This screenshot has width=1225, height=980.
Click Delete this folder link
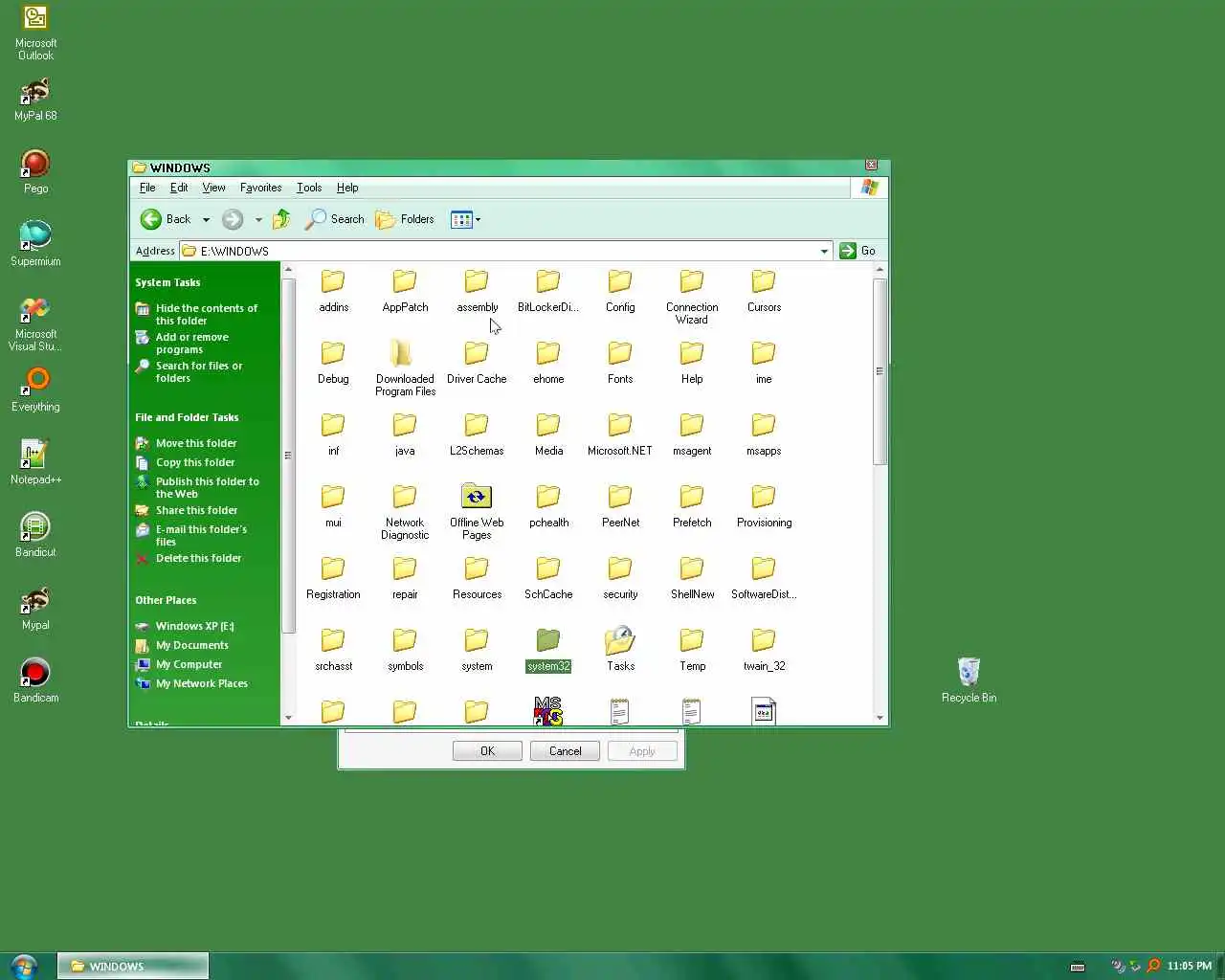coord(198,558)
